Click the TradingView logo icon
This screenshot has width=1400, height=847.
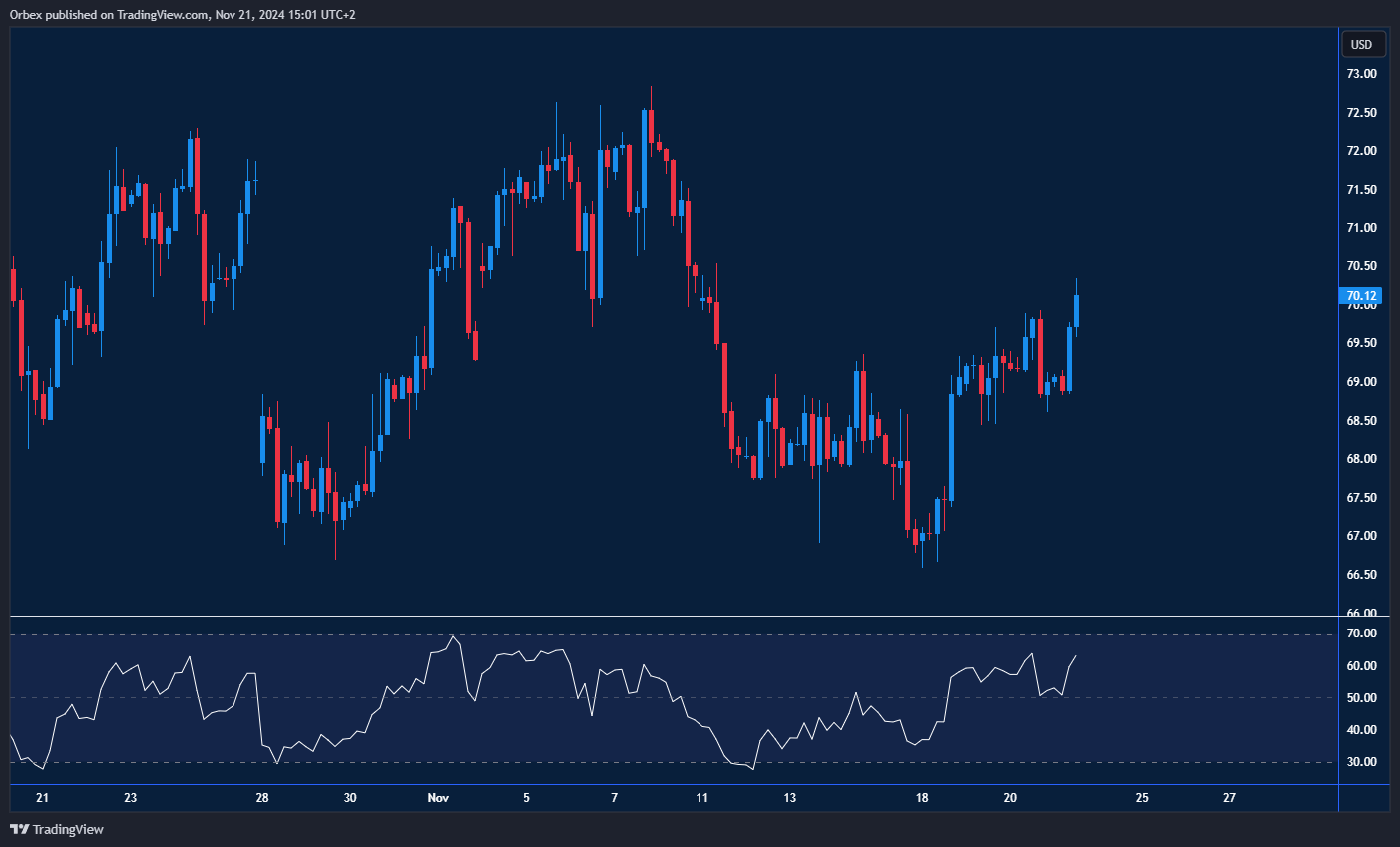(x=19, y=829)
